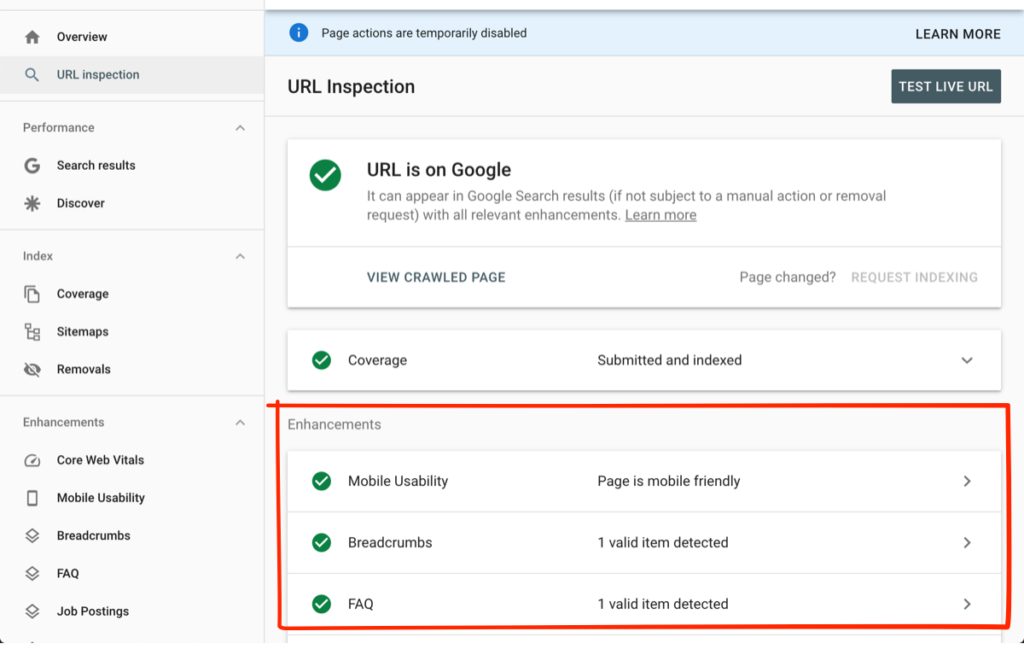1024x649 pixels.
Task: Click the URL Inspection page heading
Action: coord(351,87)
